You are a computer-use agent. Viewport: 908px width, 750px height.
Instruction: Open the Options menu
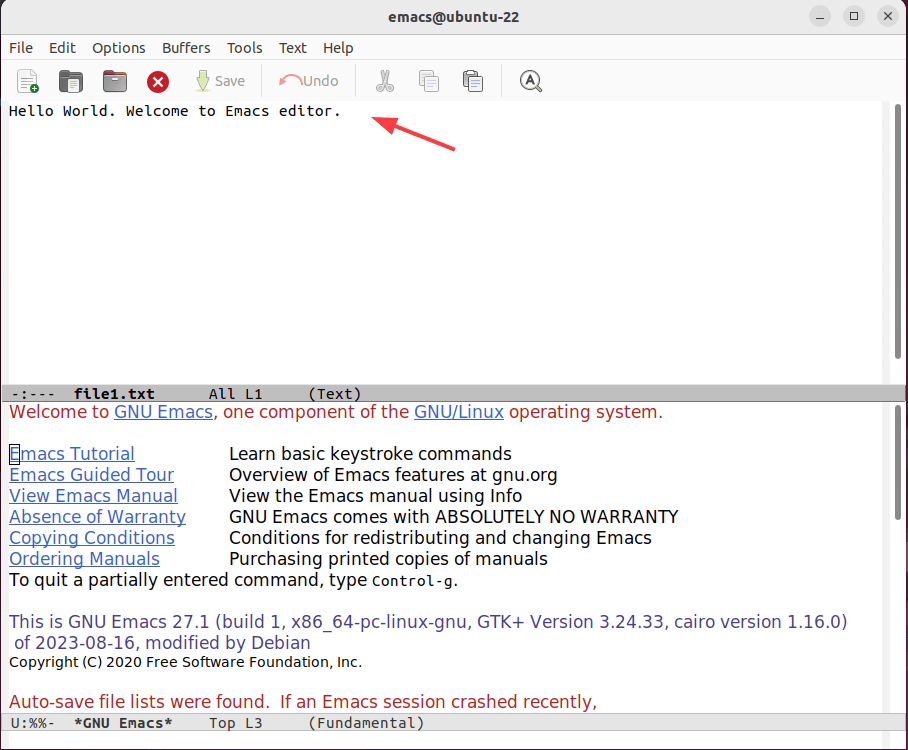pos(118,47)
